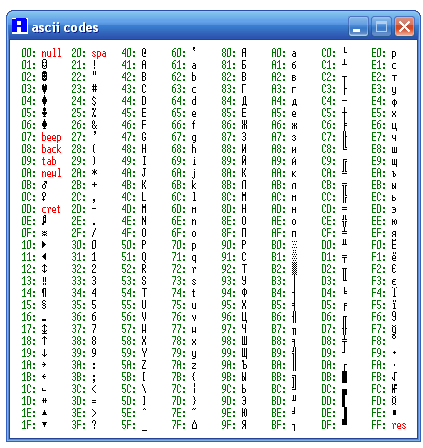Select the code label '26:'
Screen dimensions: 423x448
pos(79,125)
